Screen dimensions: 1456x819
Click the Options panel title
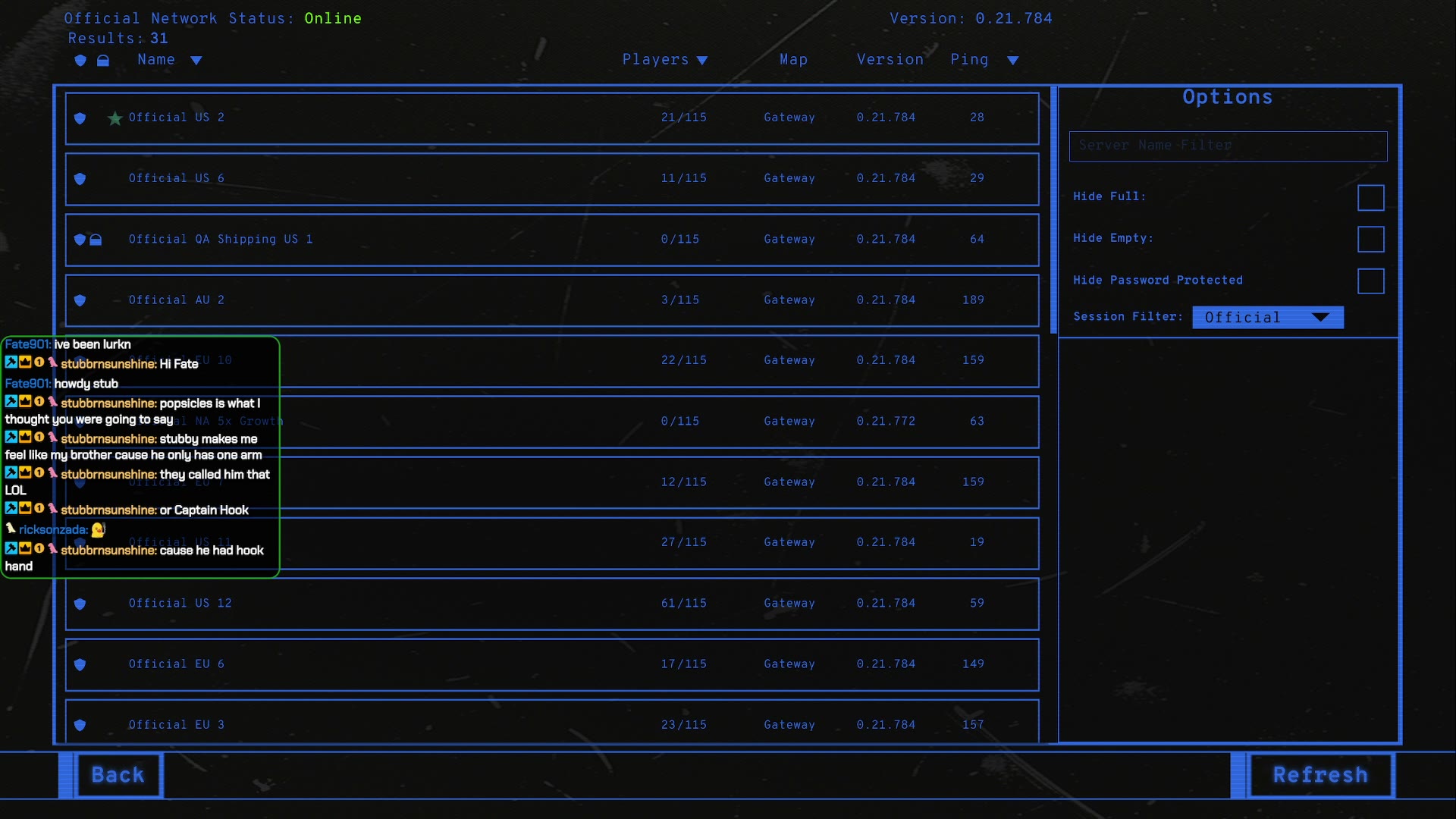(x=1227, y=97)
